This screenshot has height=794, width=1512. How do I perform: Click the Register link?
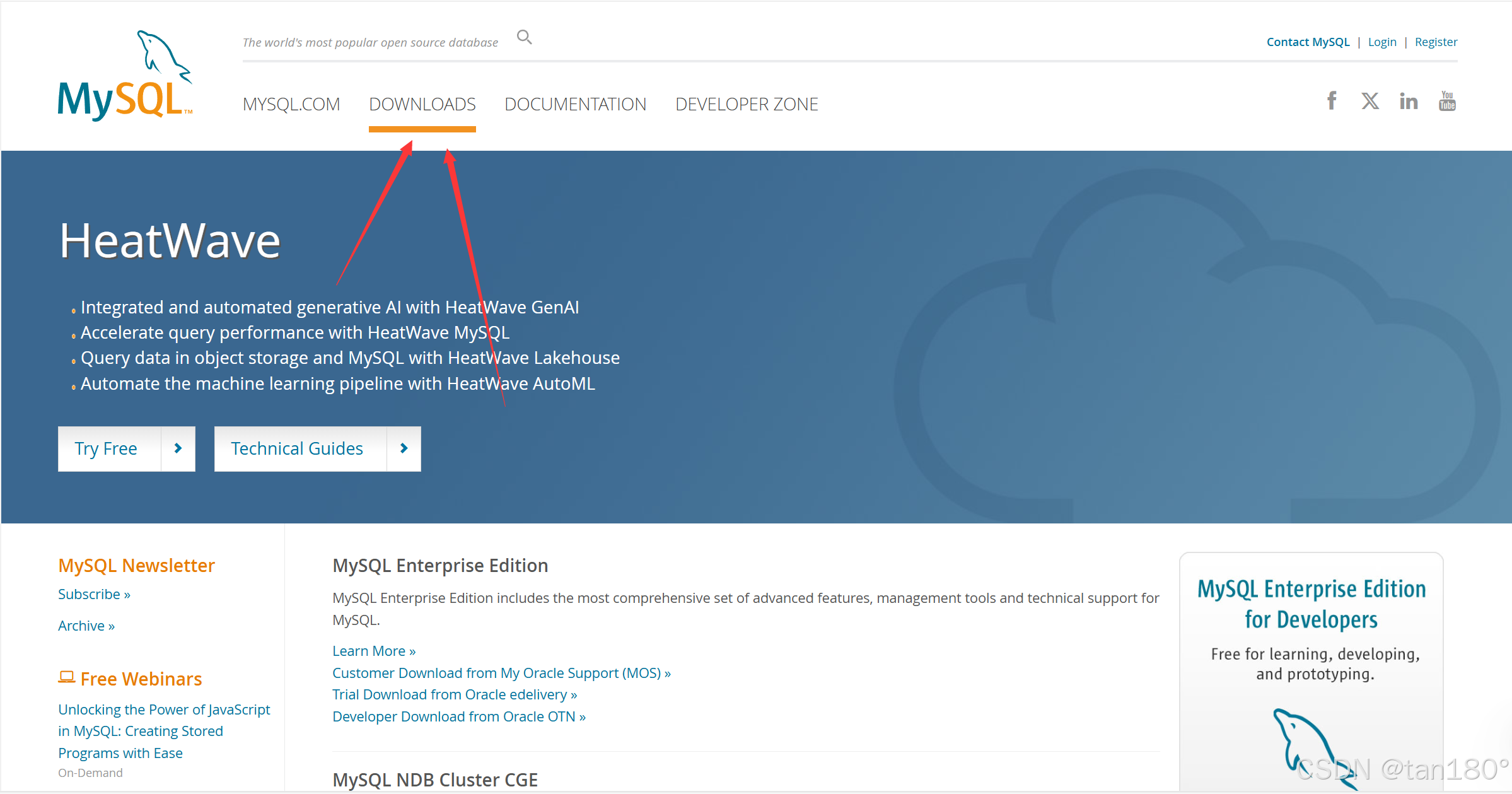click(x=1436, y=42)
